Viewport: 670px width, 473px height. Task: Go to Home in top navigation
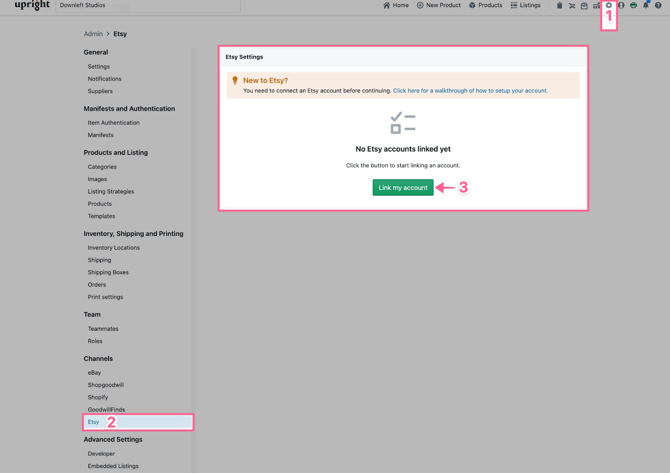[396, 5]
